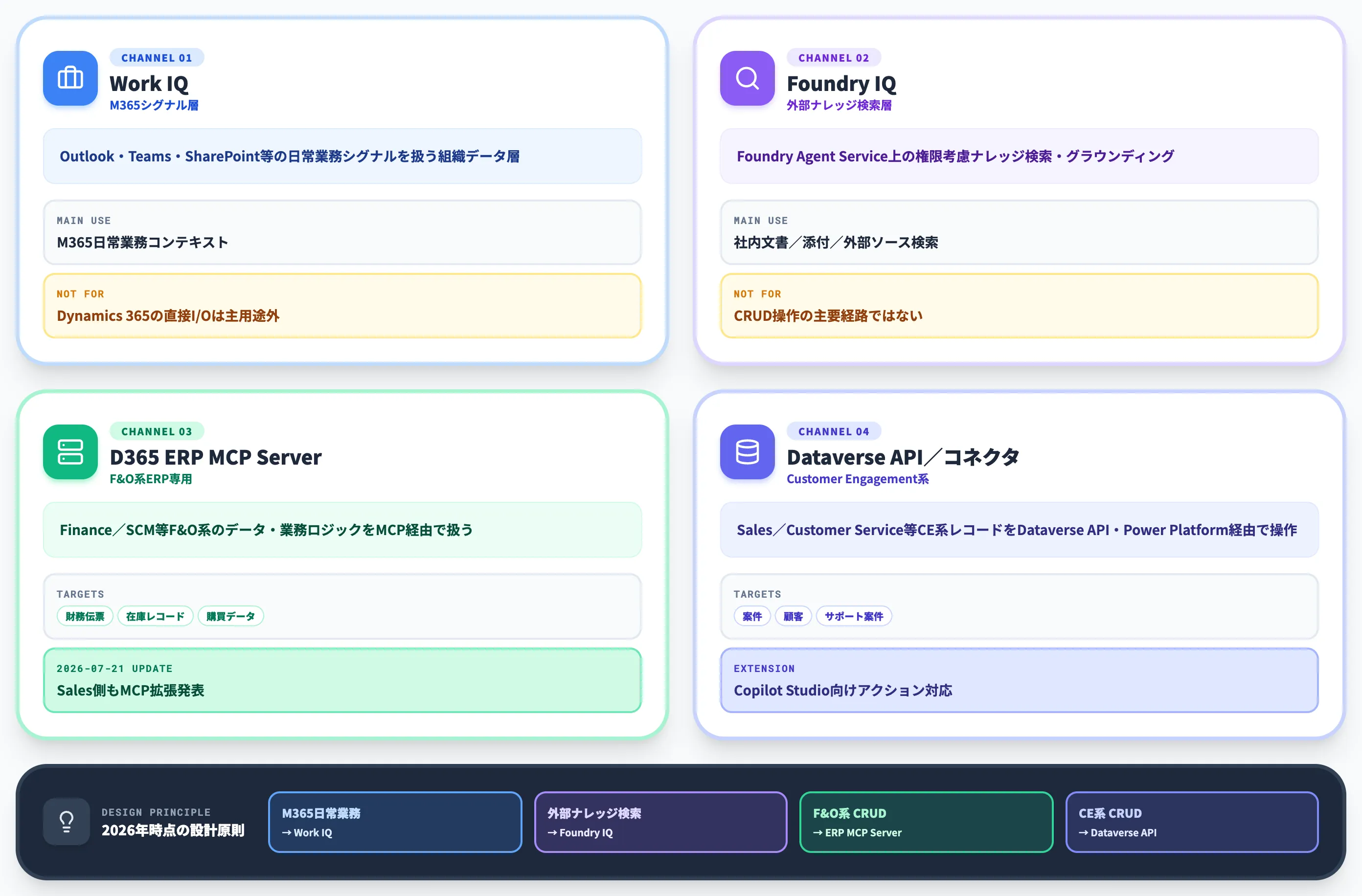Click the M365日常業務コンテキスト main use text
The height and width of the screenshot is (896, 1362).
[142, 243]
